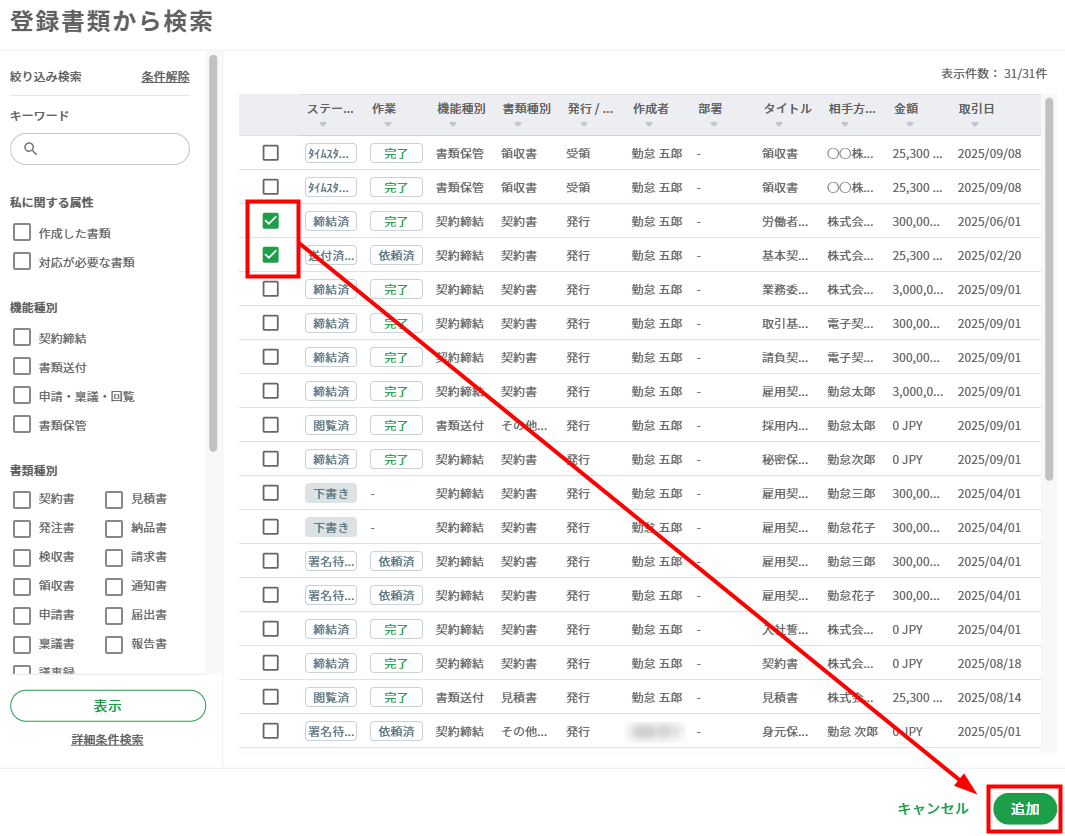Screen dimensions: 1065x836
Task: Click 追加 to add selected documents
Action: tap(1025, 809)
